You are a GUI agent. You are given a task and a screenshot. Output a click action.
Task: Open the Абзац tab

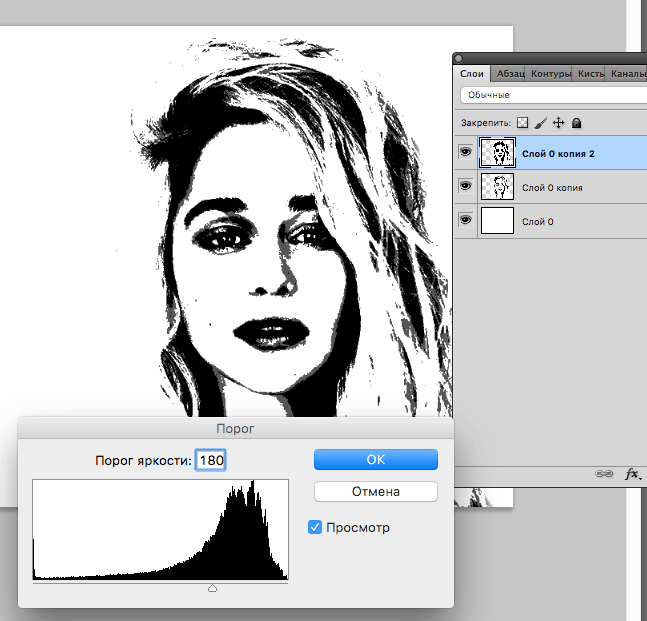509,74
